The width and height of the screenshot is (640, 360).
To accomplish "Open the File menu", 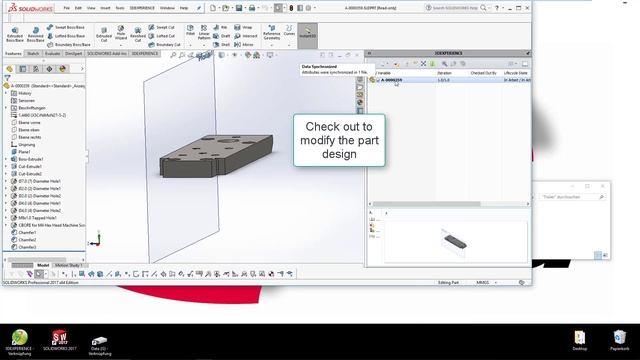I will [x=67, y=8].
